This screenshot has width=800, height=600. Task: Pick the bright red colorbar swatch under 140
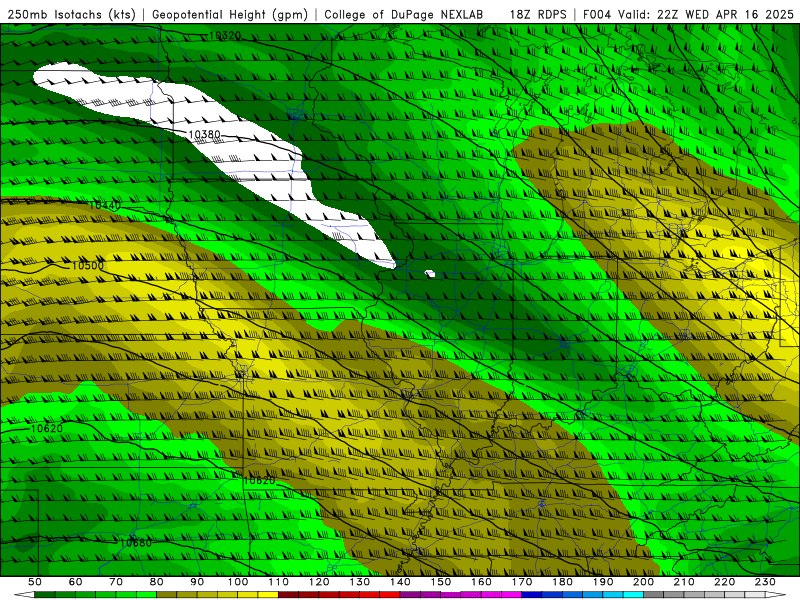pyautogui.click(x=390, y=595)
